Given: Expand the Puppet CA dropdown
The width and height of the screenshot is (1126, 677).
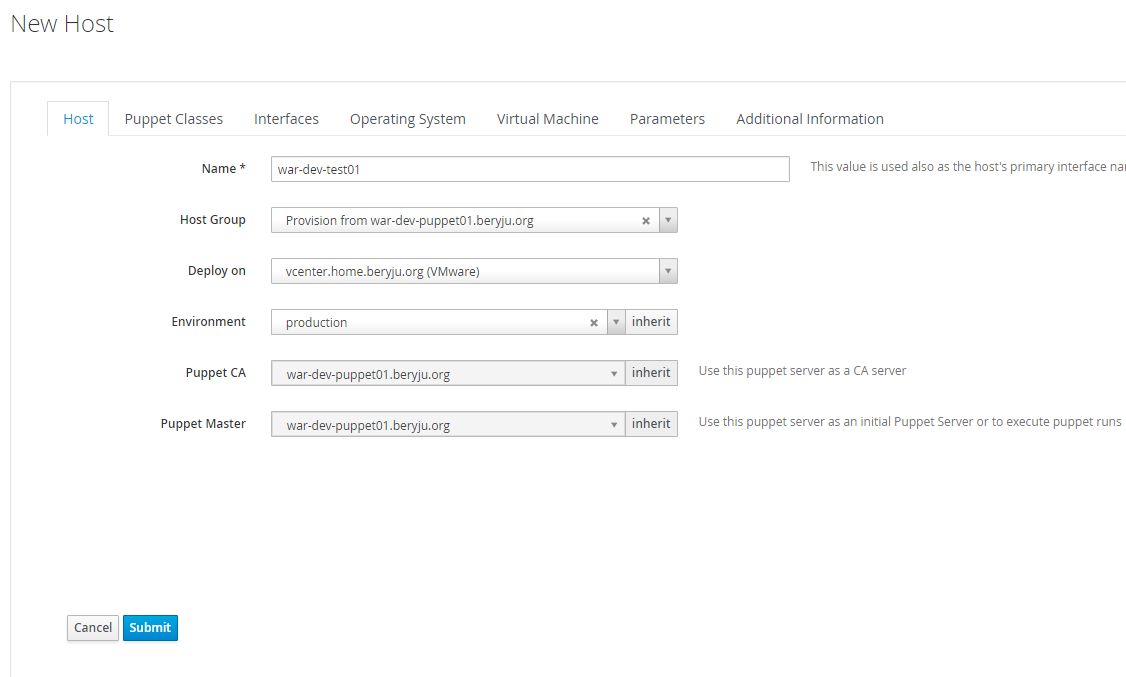Looking at the screenshot, I should pyautogui.click(x=614, y=372).
